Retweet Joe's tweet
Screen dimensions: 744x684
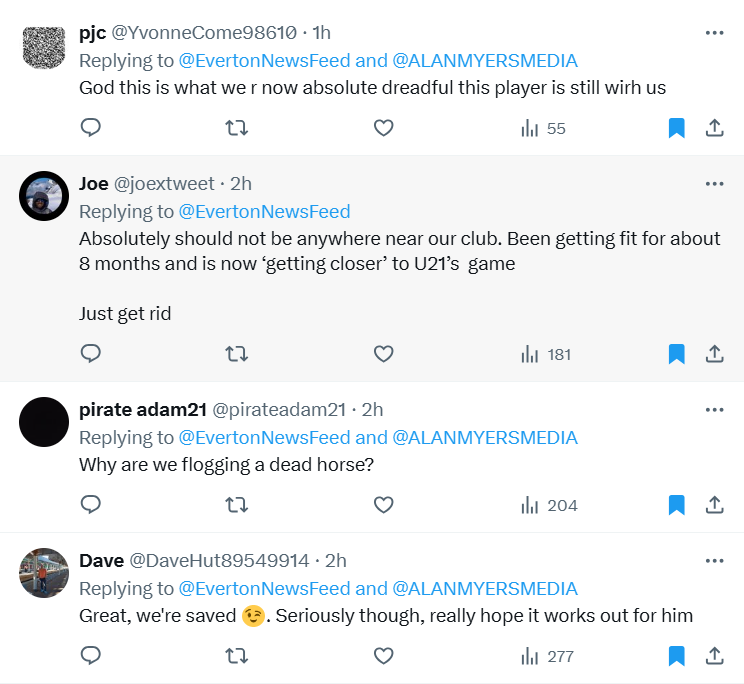(x=237, y=354)
